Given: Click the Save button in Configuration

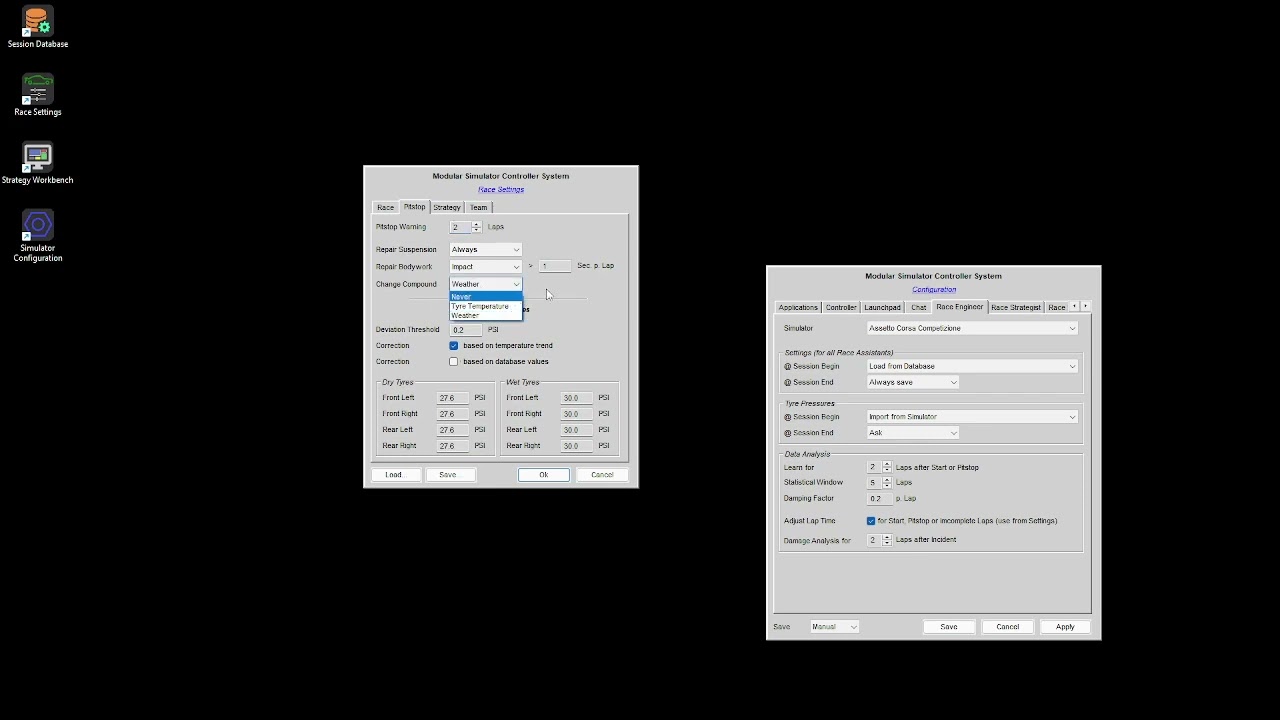Looking at the screenshot, I should (948, 627).
